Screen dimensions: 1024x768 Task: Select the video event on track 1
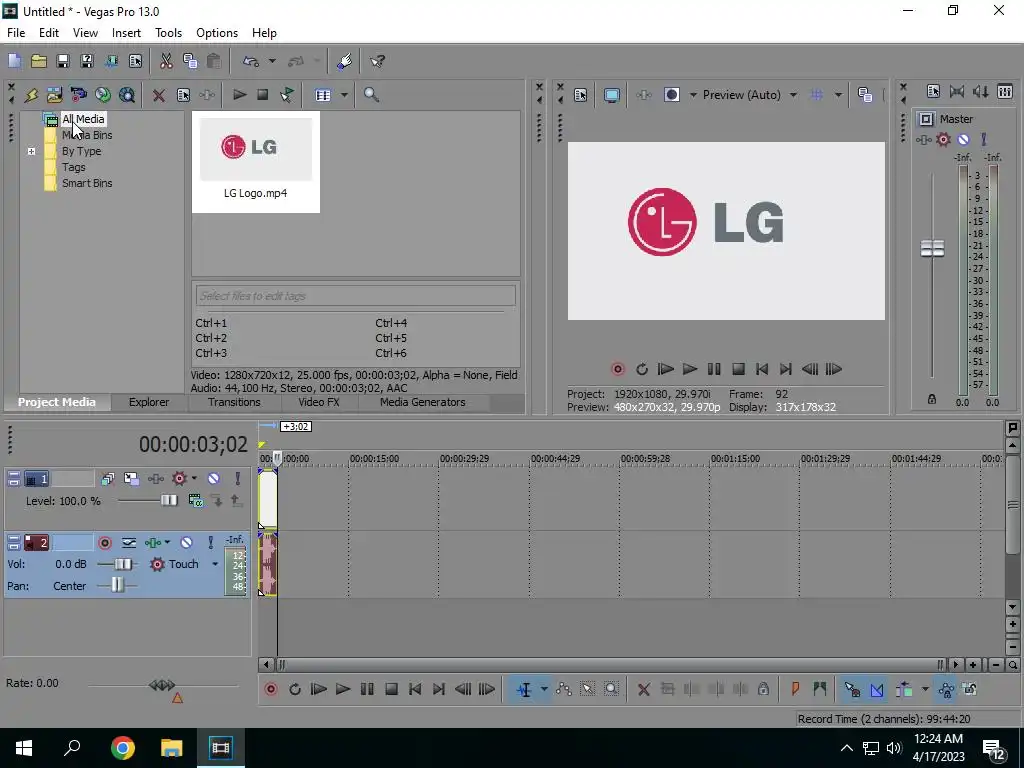(268, 500)
